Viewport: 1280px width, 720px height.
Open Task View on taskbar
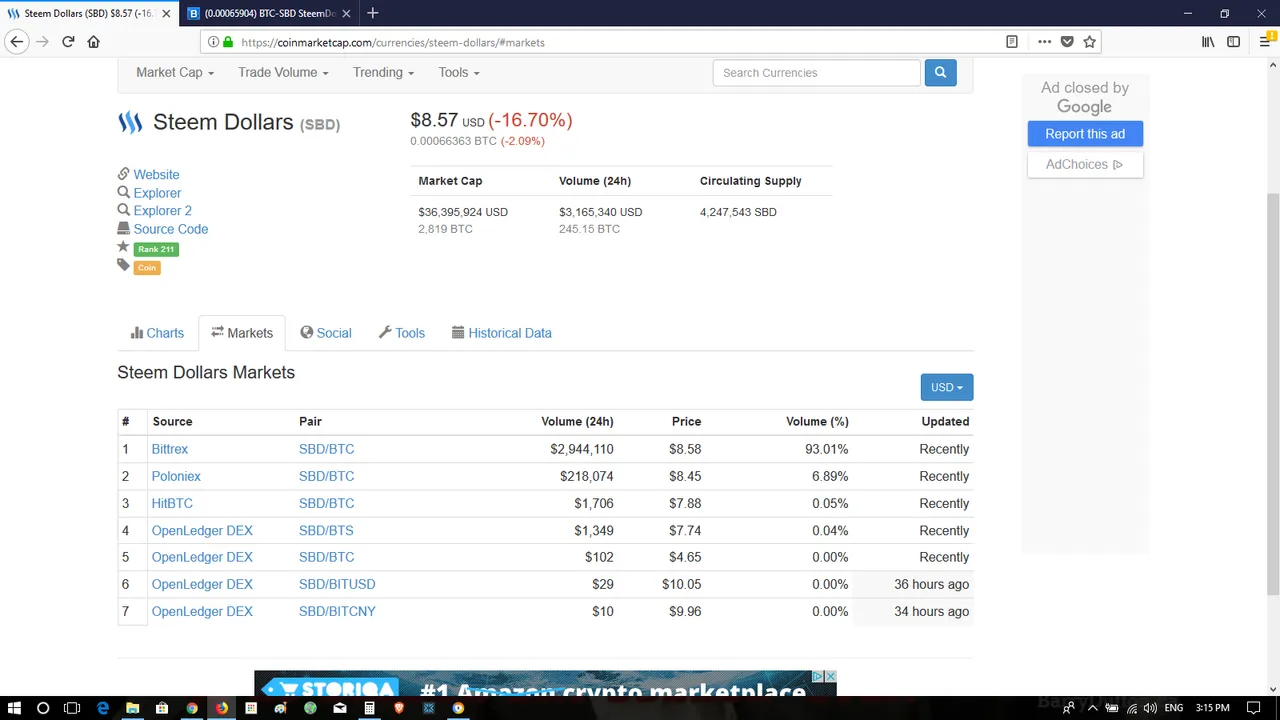tap(72, 708)
